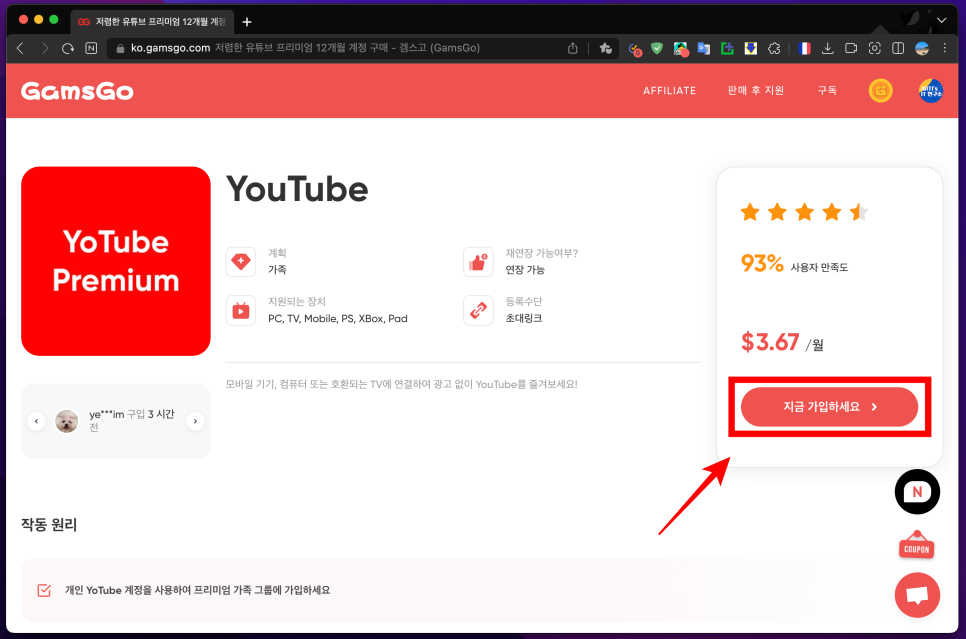966x639 pixels.
Task: Open the 구독 menu item
Action: pyautogui.click(x=827, y=91)
